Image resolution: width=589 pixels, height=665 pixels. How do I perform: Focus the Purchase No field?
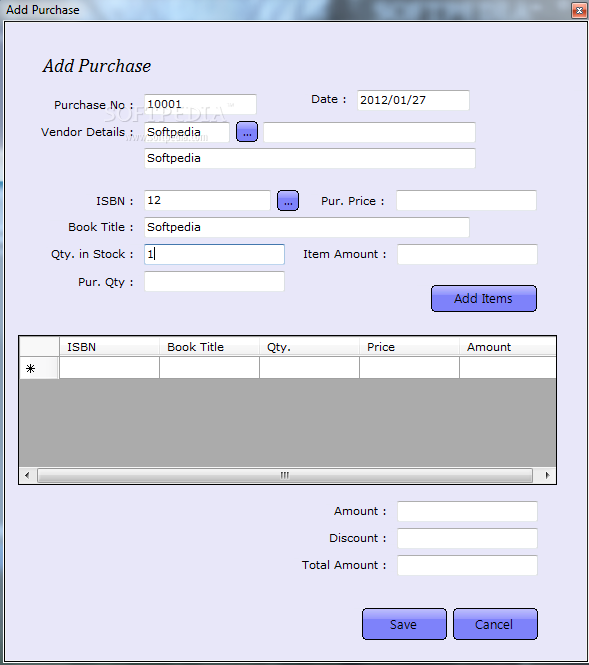(x=200, y=104)
